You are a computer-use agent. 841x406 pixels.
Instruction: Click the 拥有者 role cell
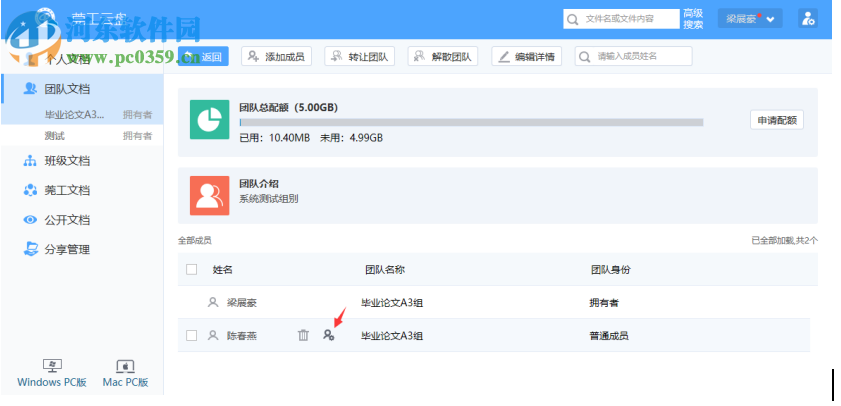pos(604,303)
